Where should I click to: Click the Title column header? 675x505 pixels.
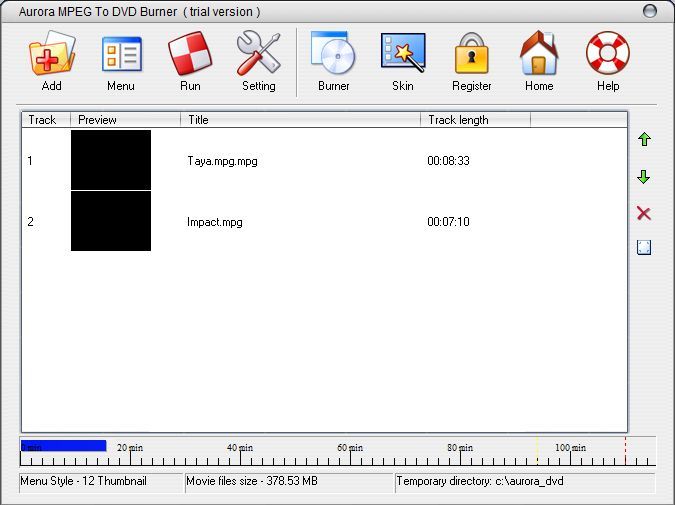(300, 120)
